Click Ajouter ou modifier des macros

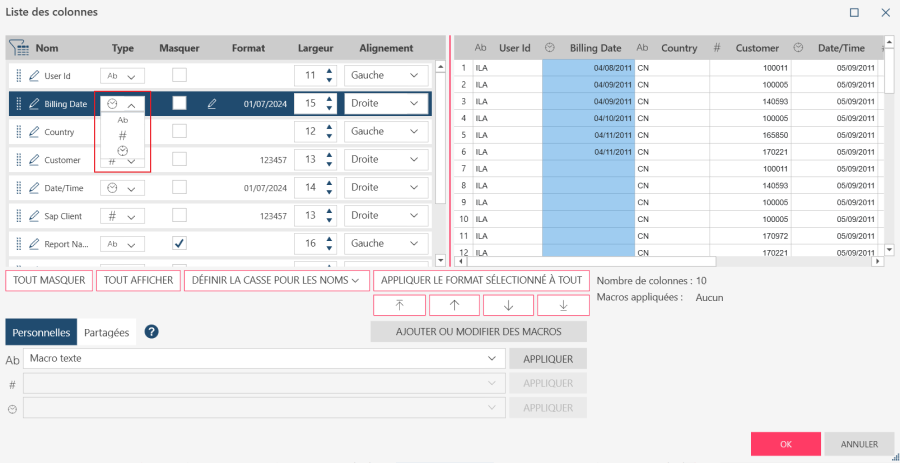point(478,331)
